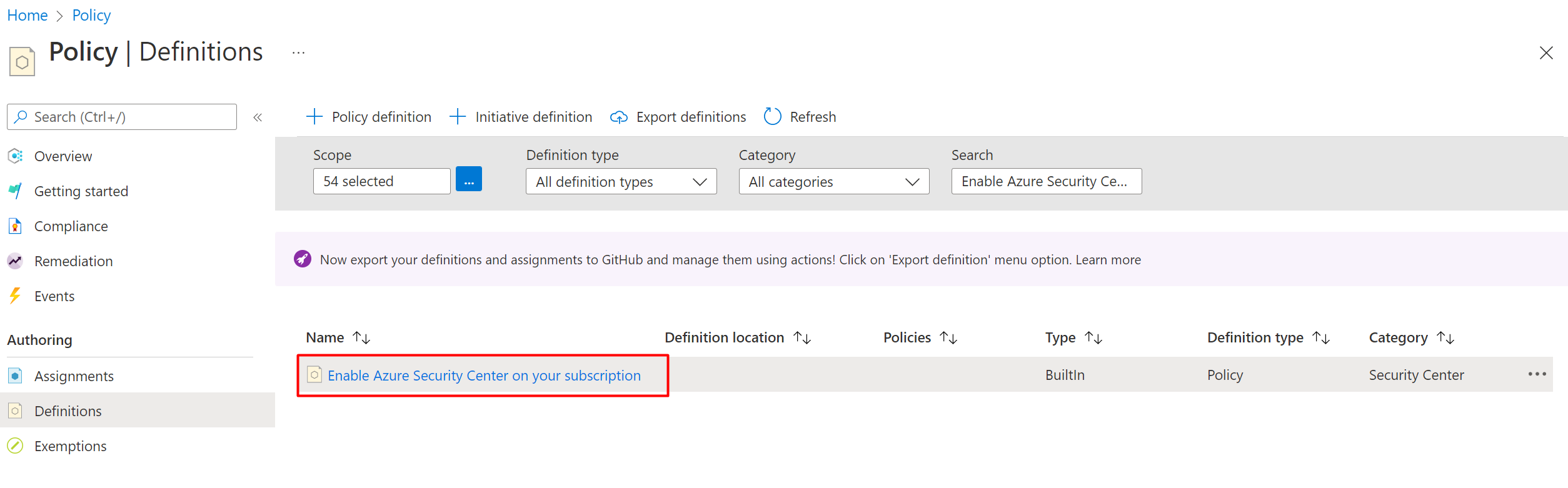Open the Category dropdown

point(834,181)
